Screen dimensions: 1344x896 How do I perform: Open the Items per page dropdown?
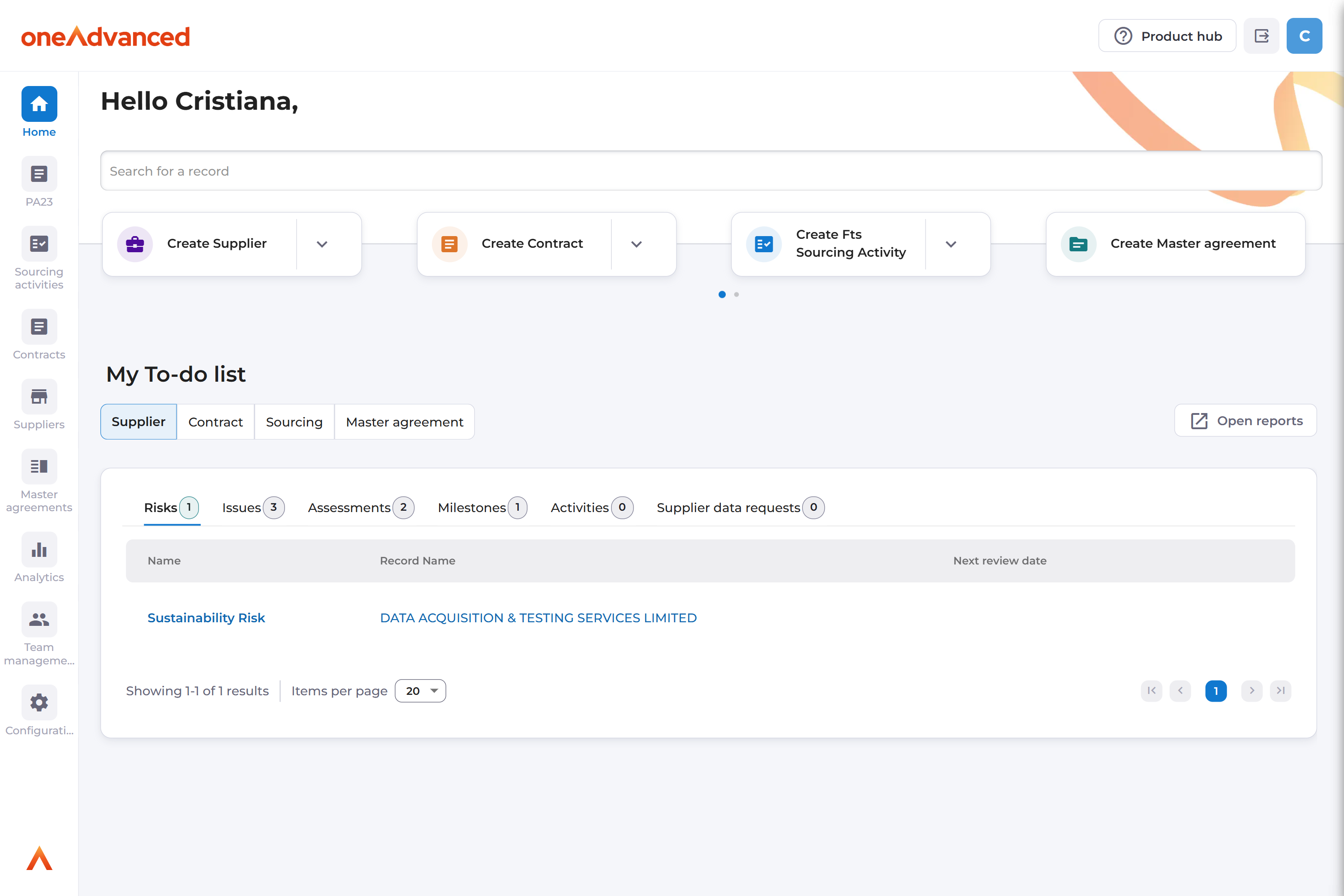(420, 691)
